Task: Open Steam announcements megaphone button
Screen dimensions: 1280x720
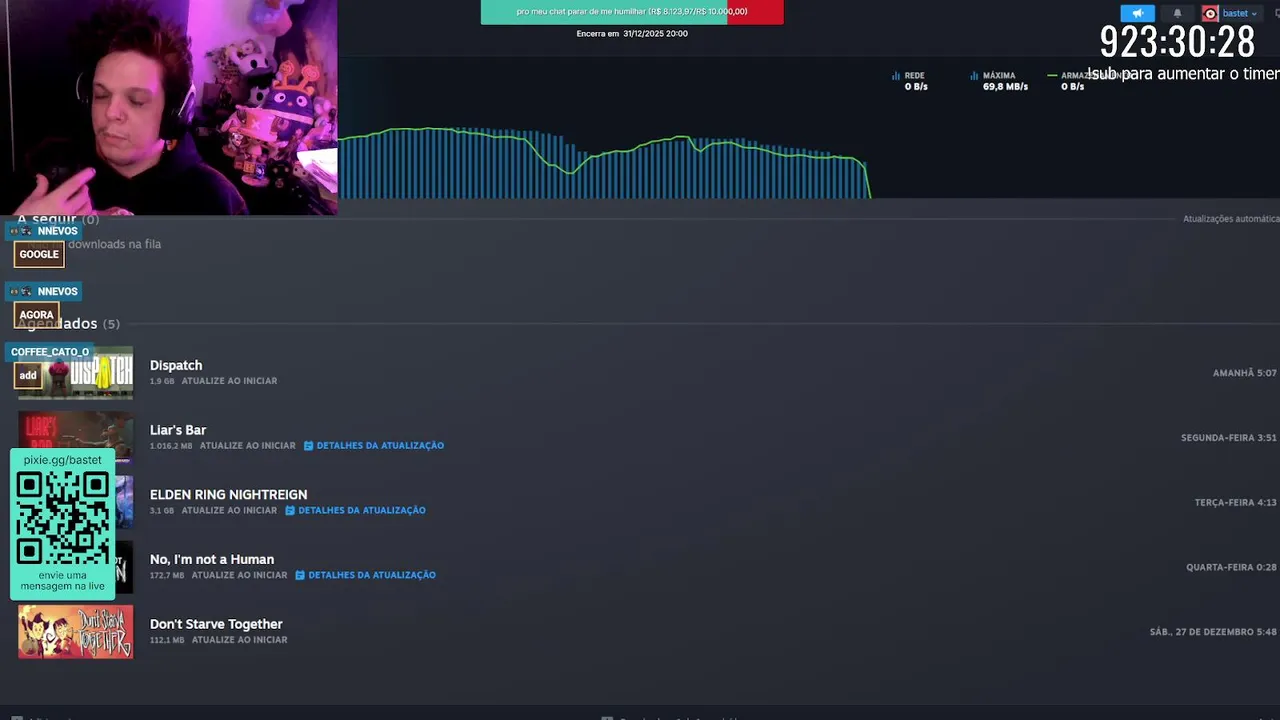Action: (x=1137, y=13)
